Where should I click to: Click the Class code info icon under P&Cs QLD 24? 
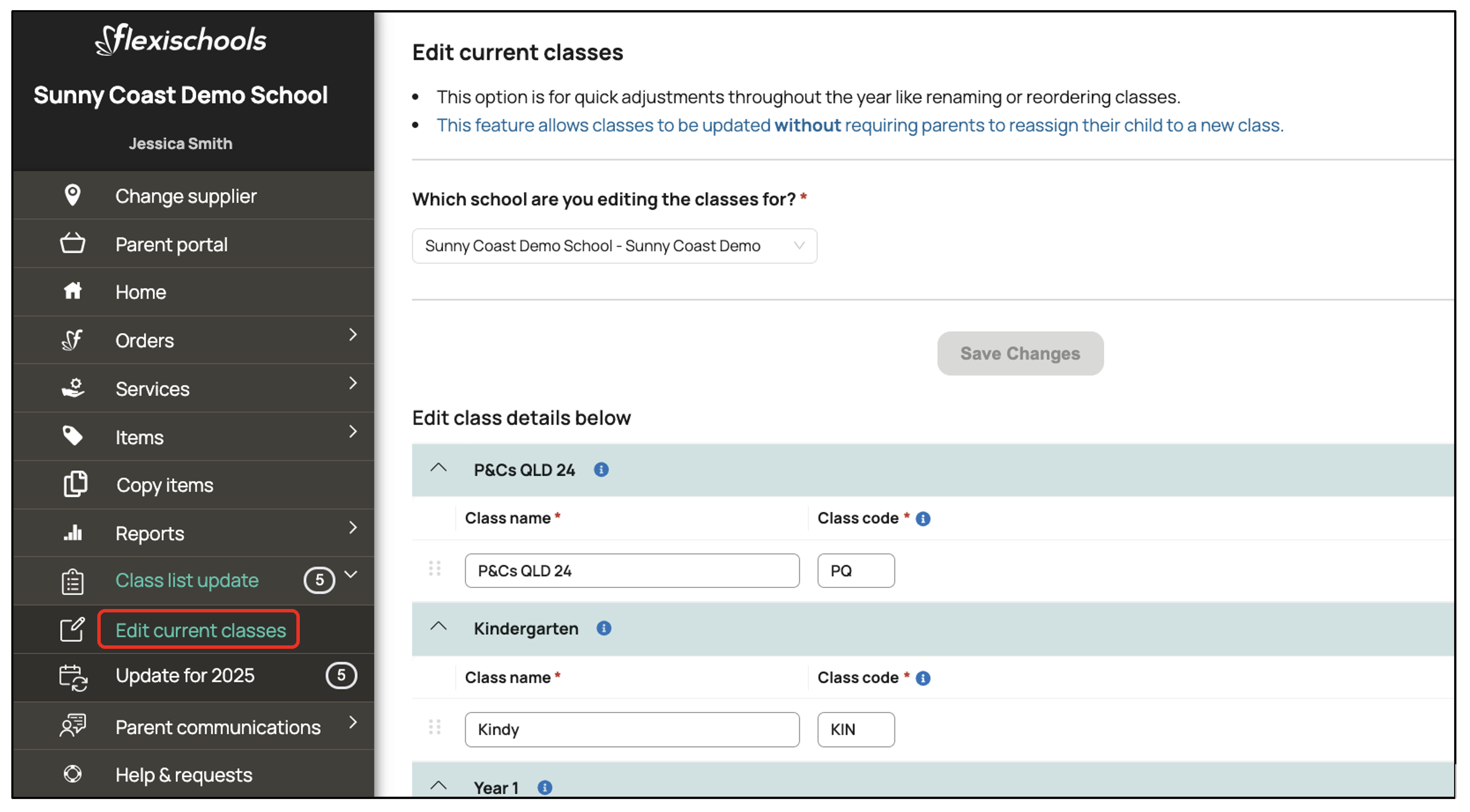point(923,519)
